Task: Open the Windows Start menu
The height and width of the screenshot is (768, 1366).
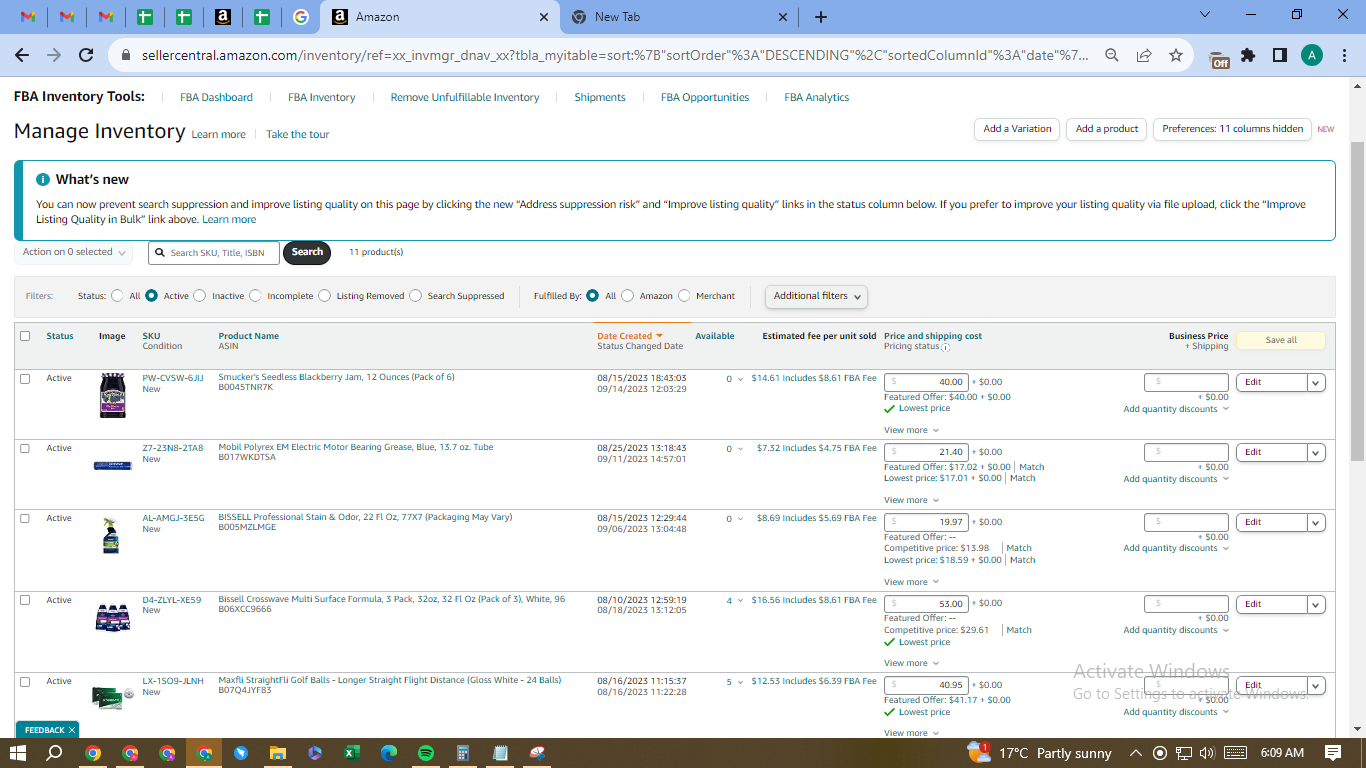Action: (18, 753)
